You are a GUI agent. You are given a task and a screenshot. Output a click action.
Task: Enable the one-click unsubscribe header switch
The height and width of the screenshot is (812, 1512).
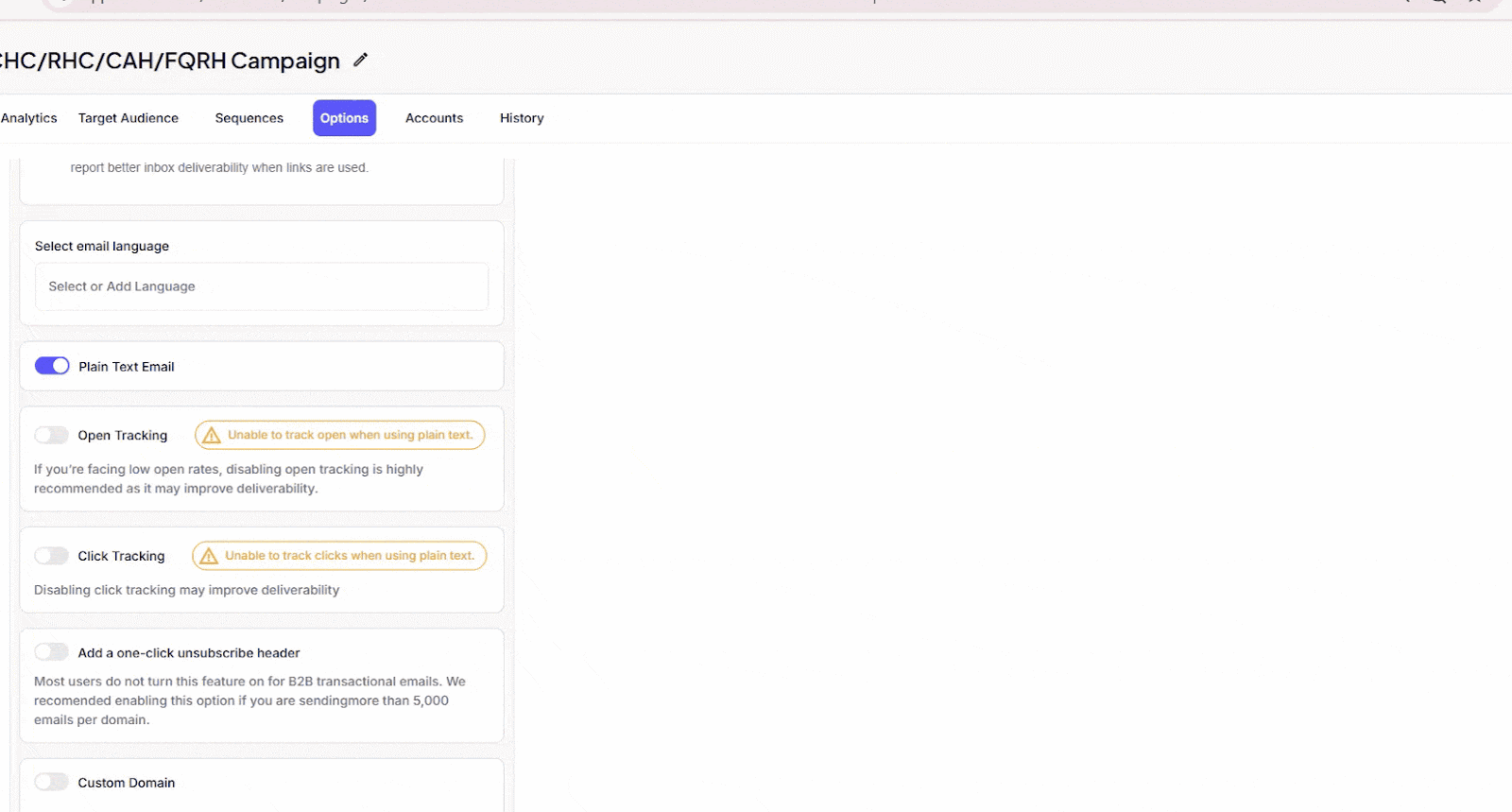coord(52,652)
